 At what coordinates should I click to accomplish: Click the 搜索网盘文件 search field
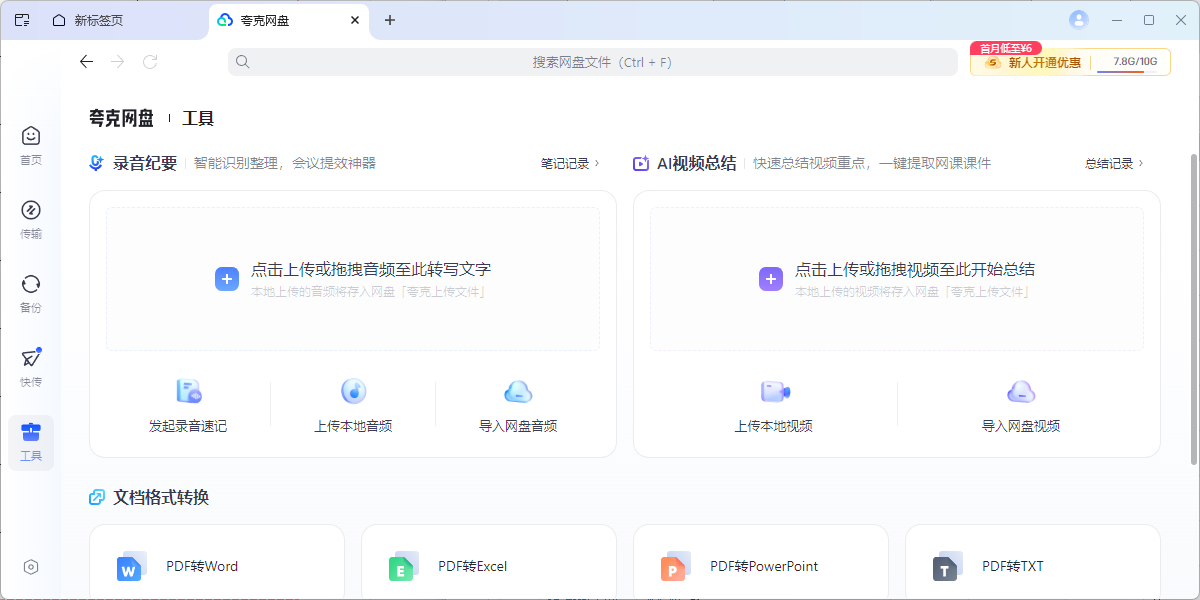pyautogui.click(x=601, y=62)
